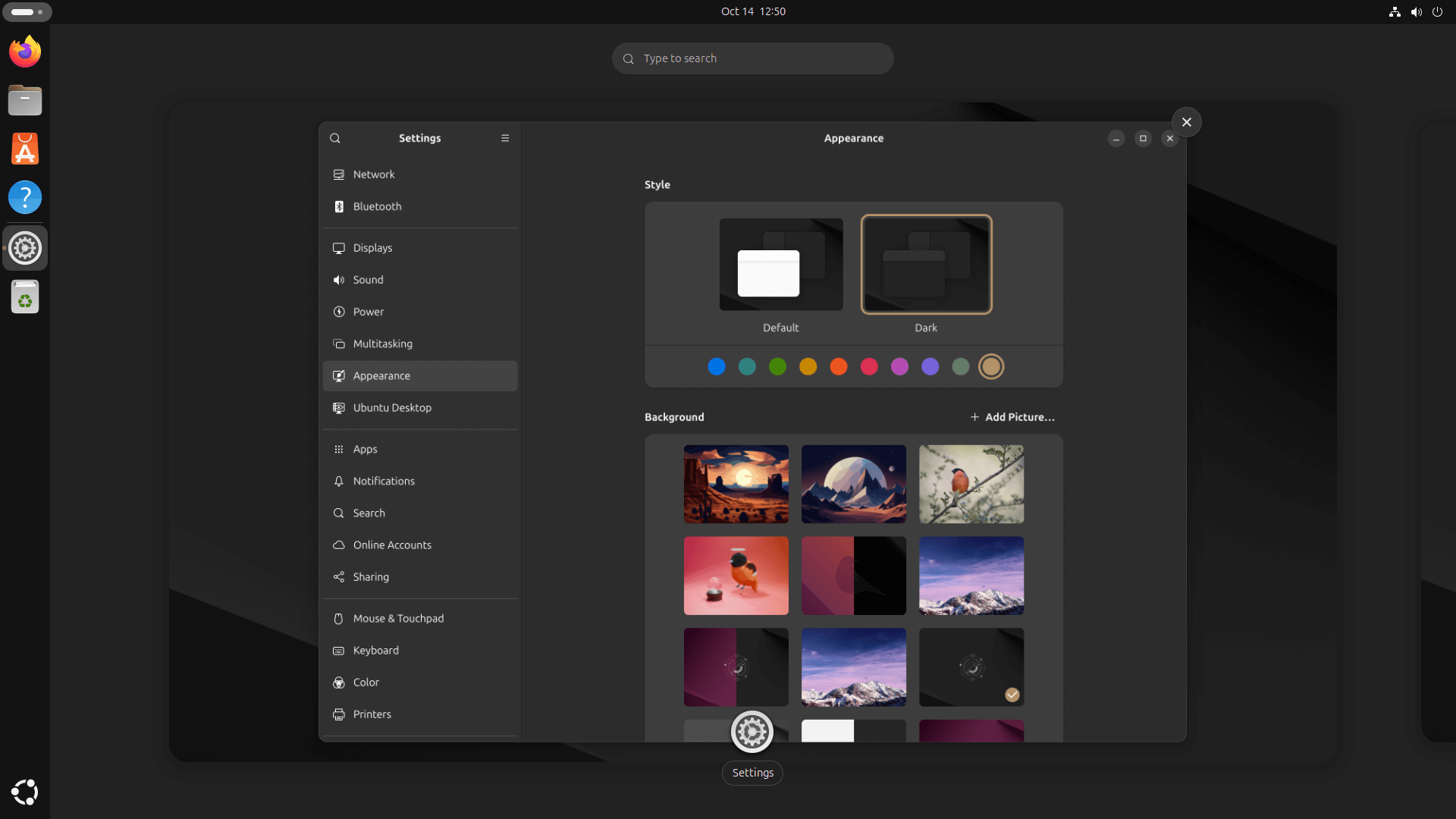Open the Files app from the dock
The height and width of the screenshot is (819, 1456).
pos(24,100)
